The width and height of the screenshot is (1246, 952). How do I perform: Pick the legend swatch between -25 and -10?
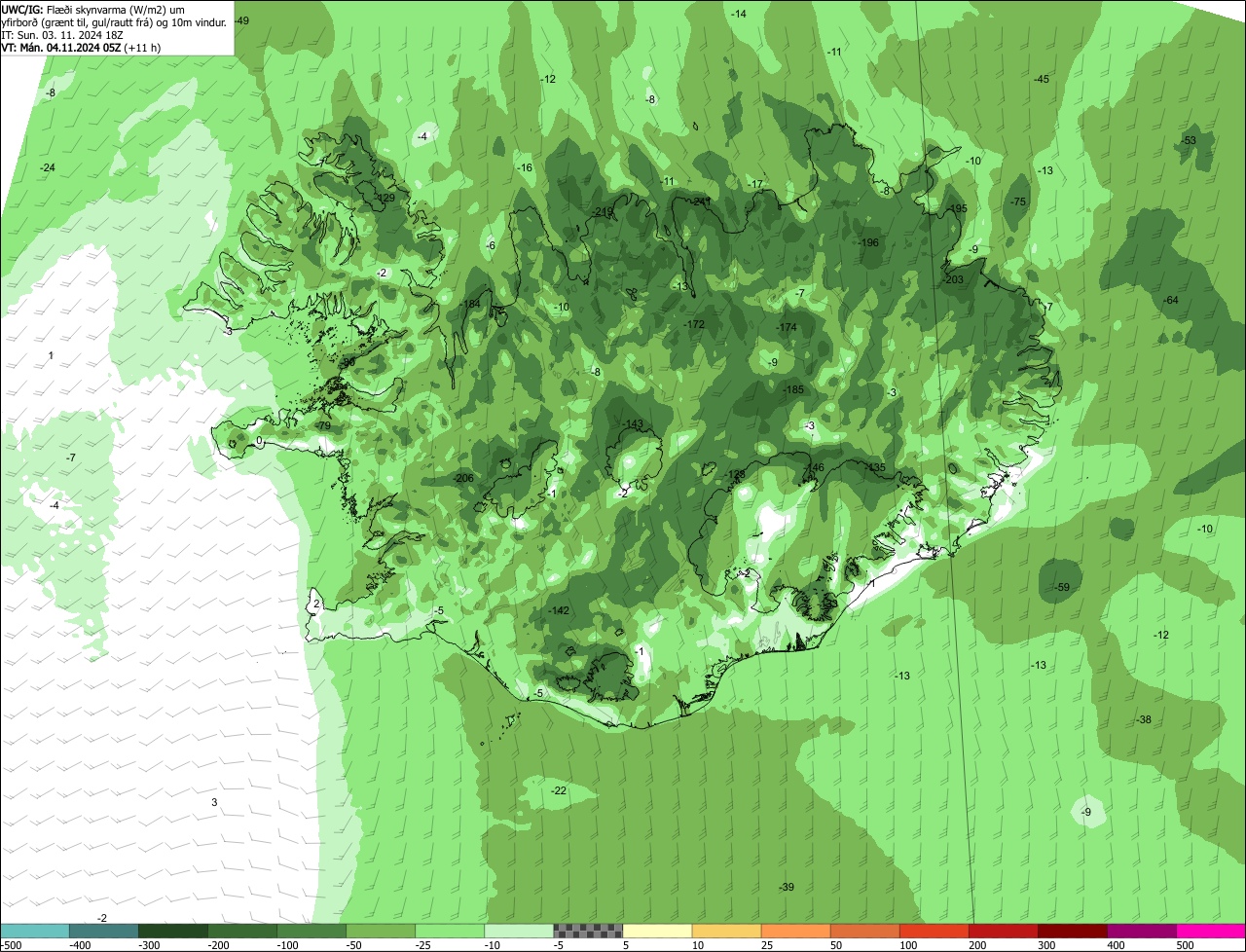coord(450,931)
